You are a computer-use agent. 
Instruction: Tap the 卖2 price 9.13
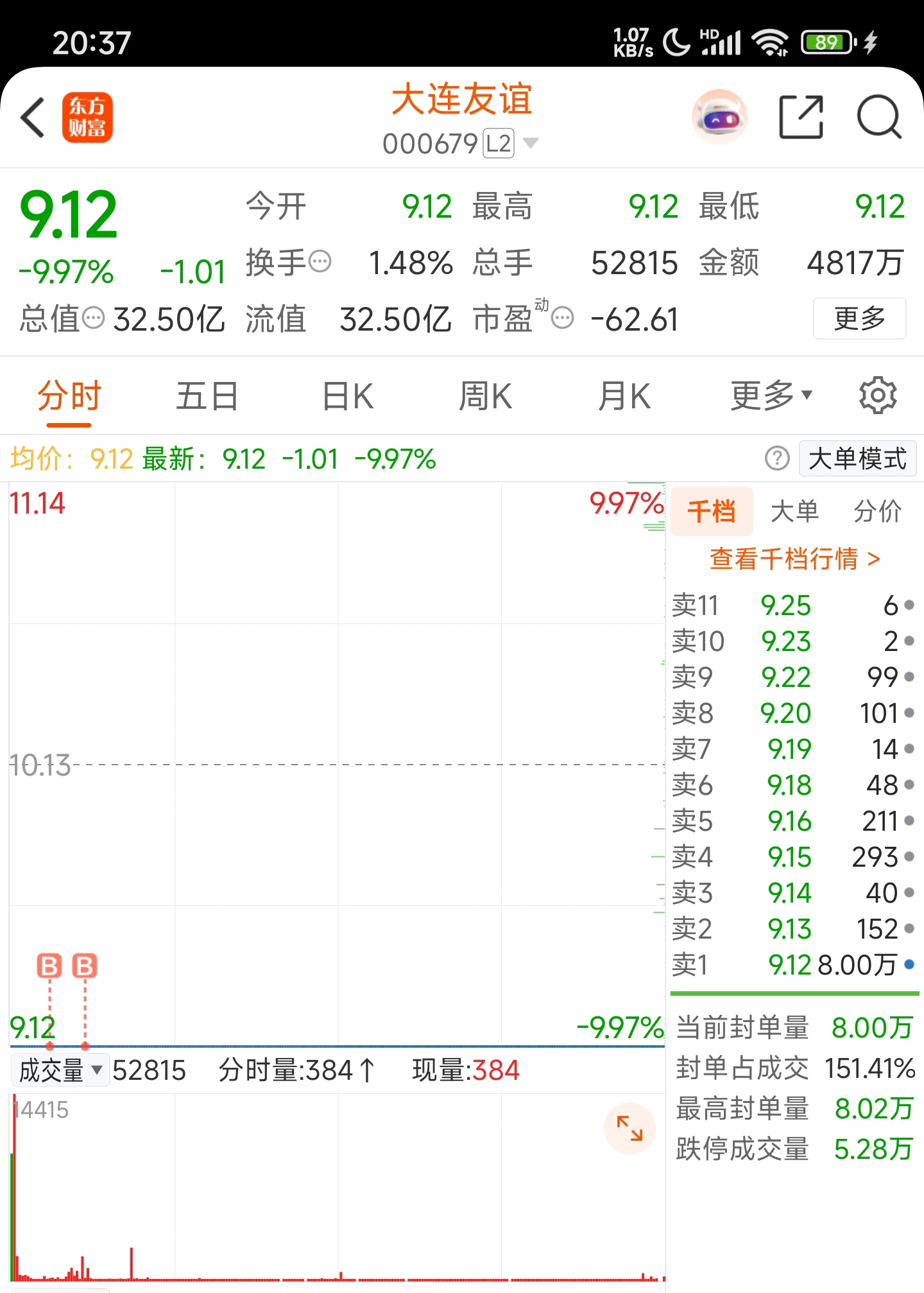pyautogui.click(x=790, y=928)
